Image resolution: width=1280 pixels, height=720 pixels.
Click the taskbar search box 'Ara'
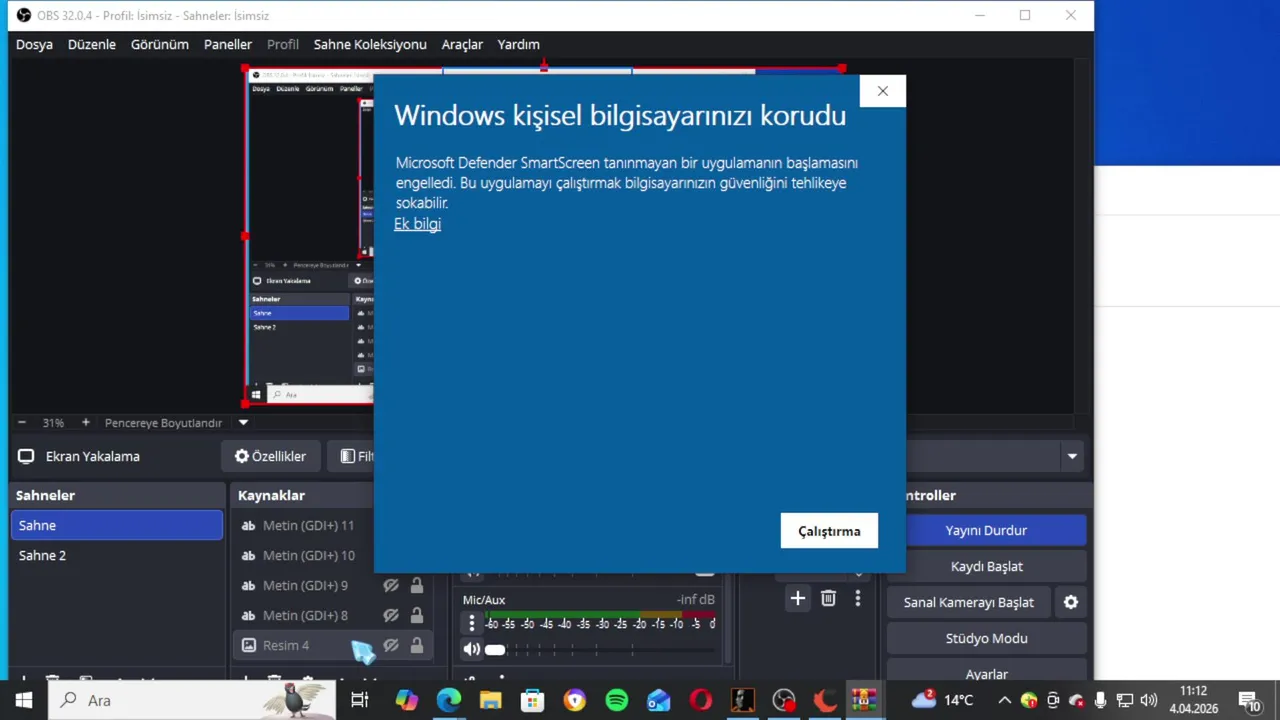click(192, 700)
